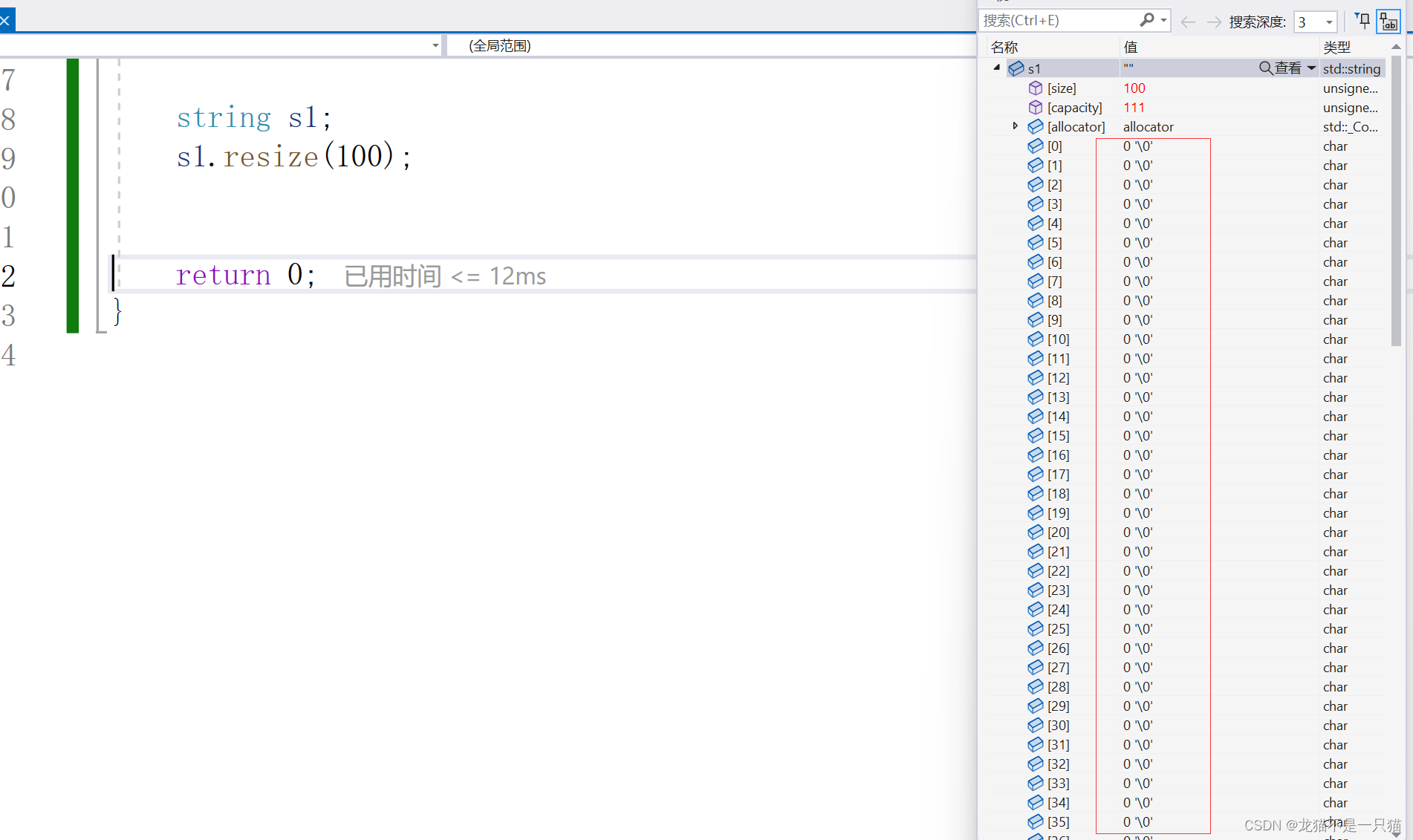Click the [size] property icon

(x=1036, y=88)
